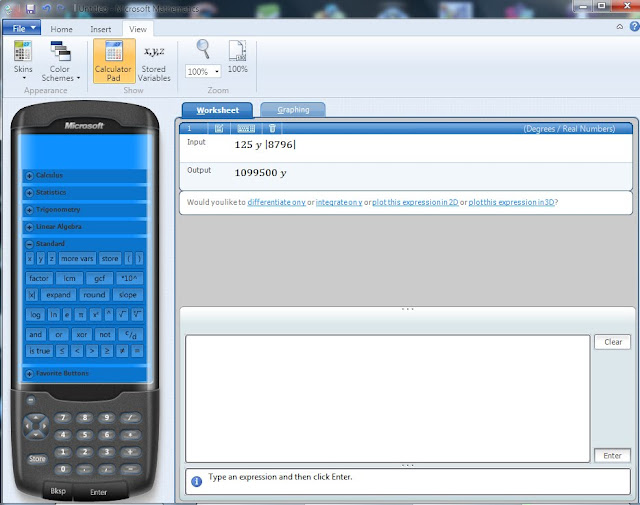
Task: Click the square root button
Action: [122, 315]
